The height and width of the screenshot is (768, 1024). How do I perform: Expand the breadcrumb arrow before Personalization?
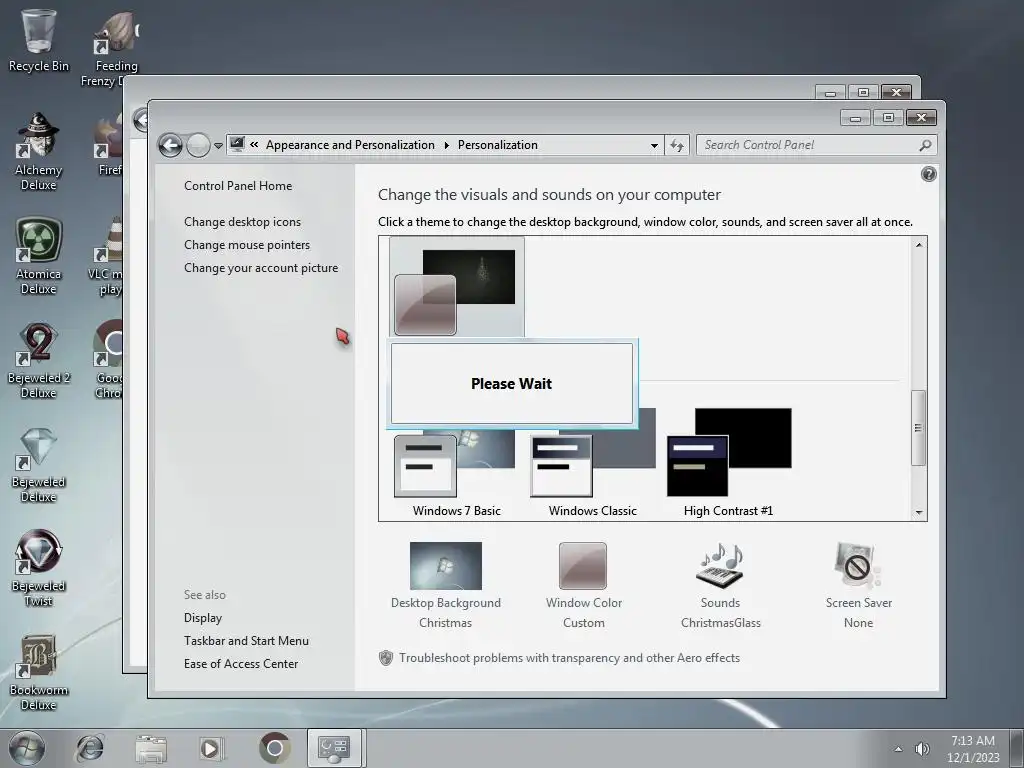pos(447,145)
